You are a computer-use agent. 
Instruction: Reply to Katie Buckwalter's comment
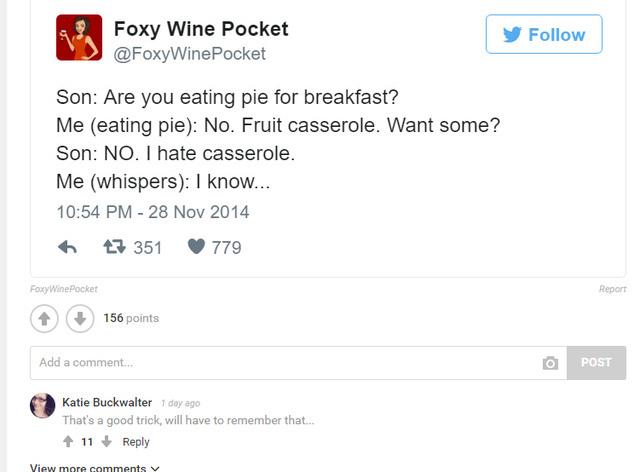pos(136,442)
